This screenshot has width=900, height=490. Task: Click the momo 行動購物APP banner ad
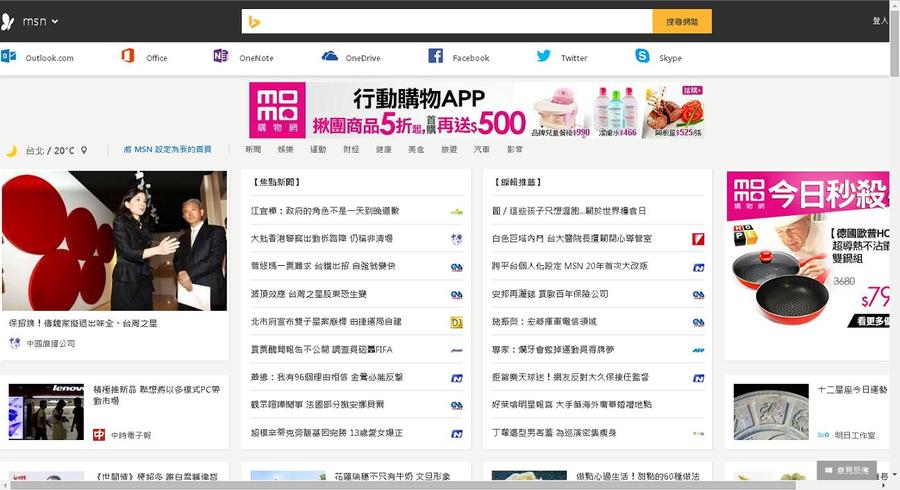(477, 110)
